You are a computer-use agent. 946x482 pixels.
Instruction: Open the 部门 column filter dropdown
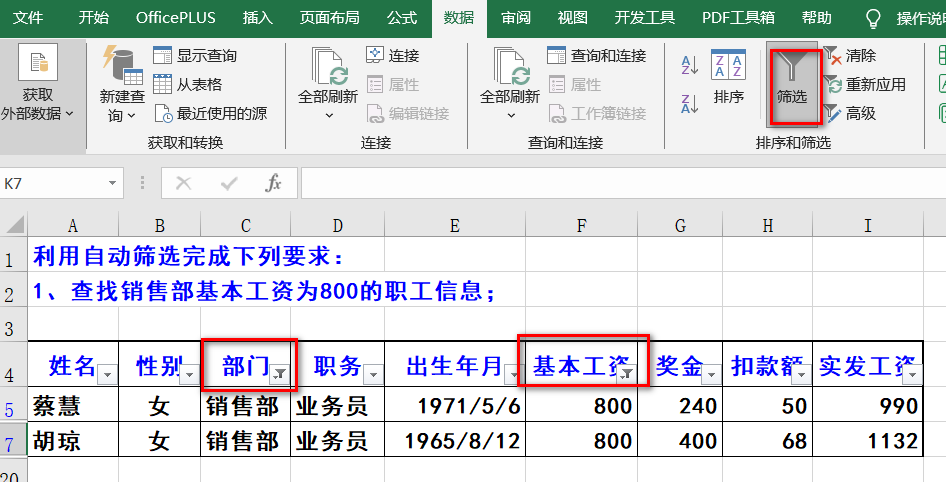pos(281,373)
